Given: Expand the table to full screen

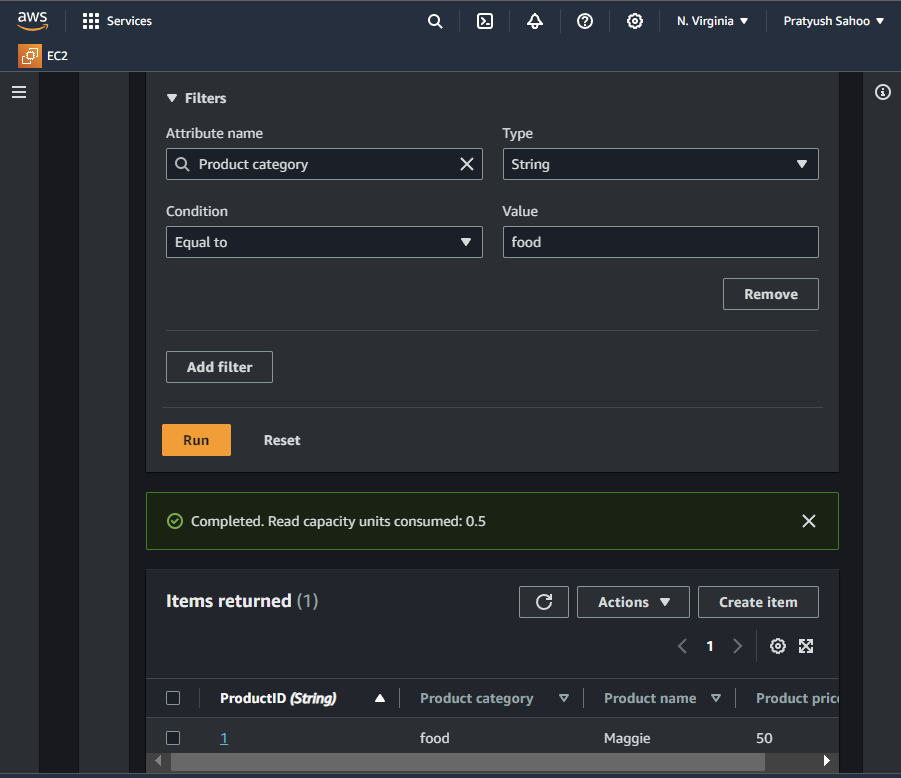Looking at the screenshot, I should pyautogui.click(x=806, y=646).
